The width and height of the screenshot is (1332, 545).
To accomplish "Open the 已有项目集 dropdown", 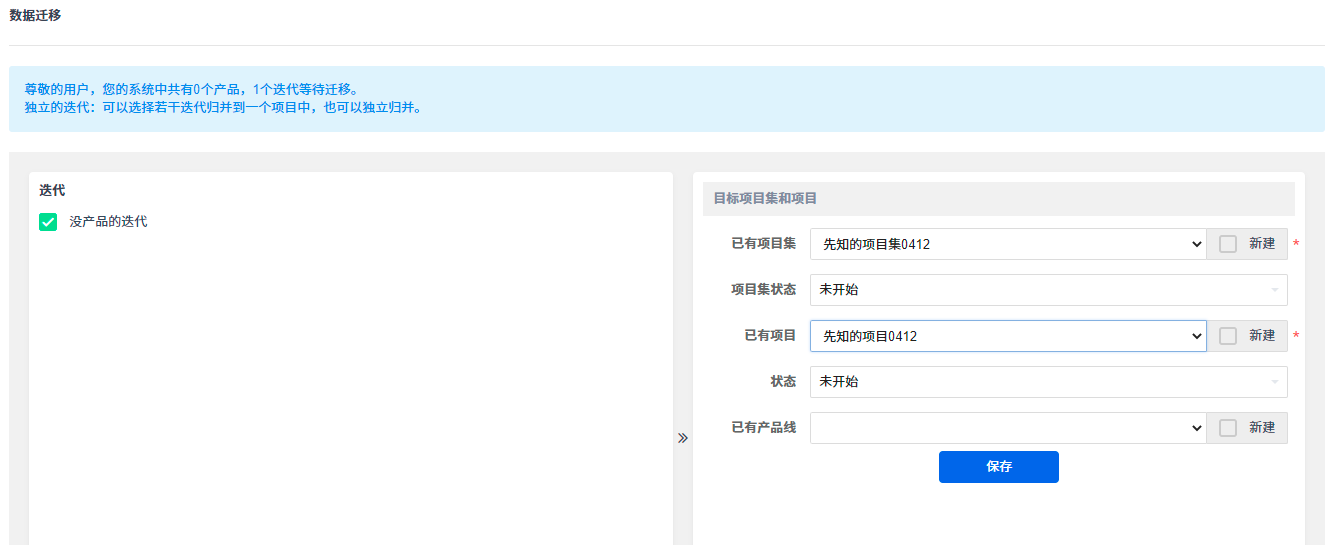I will tap(1008, 244).
